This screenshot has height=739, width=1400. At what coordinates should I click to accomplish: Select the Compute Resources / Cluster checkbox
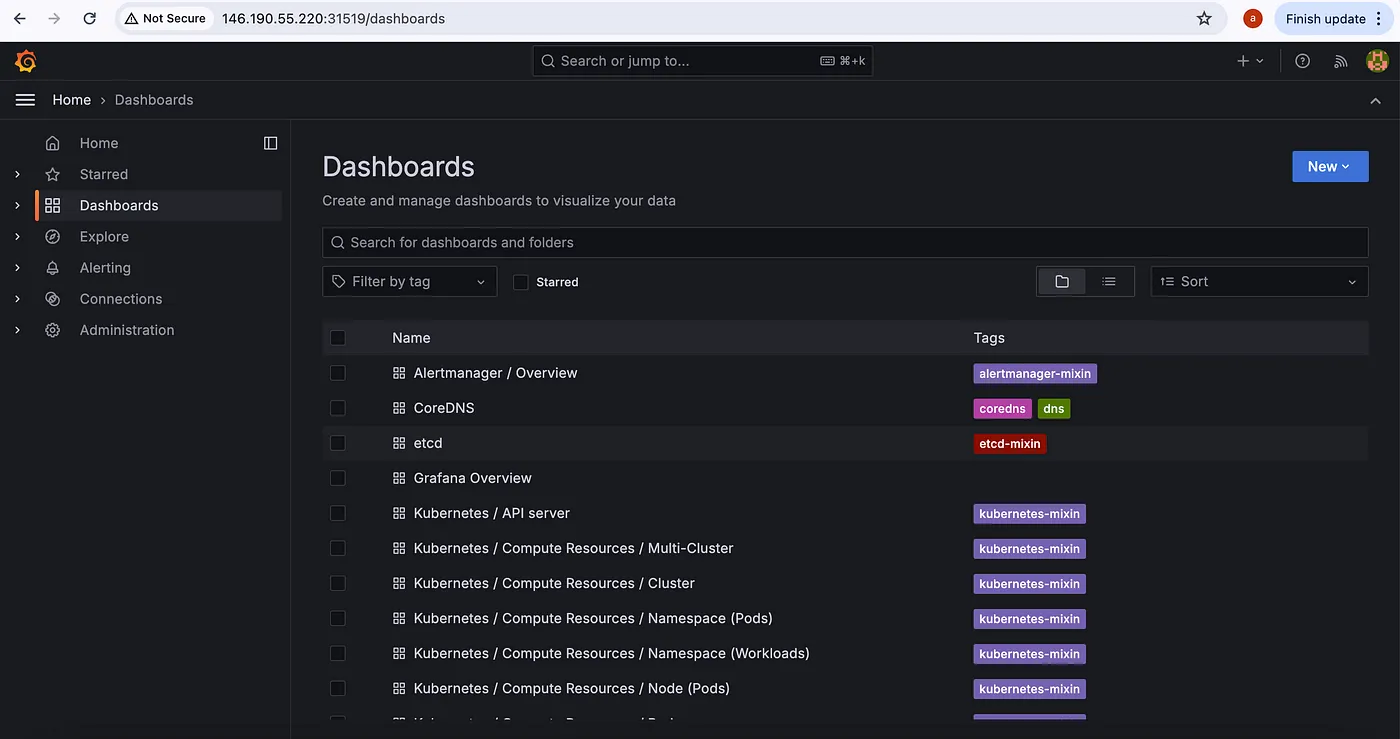tap(338, 583)
